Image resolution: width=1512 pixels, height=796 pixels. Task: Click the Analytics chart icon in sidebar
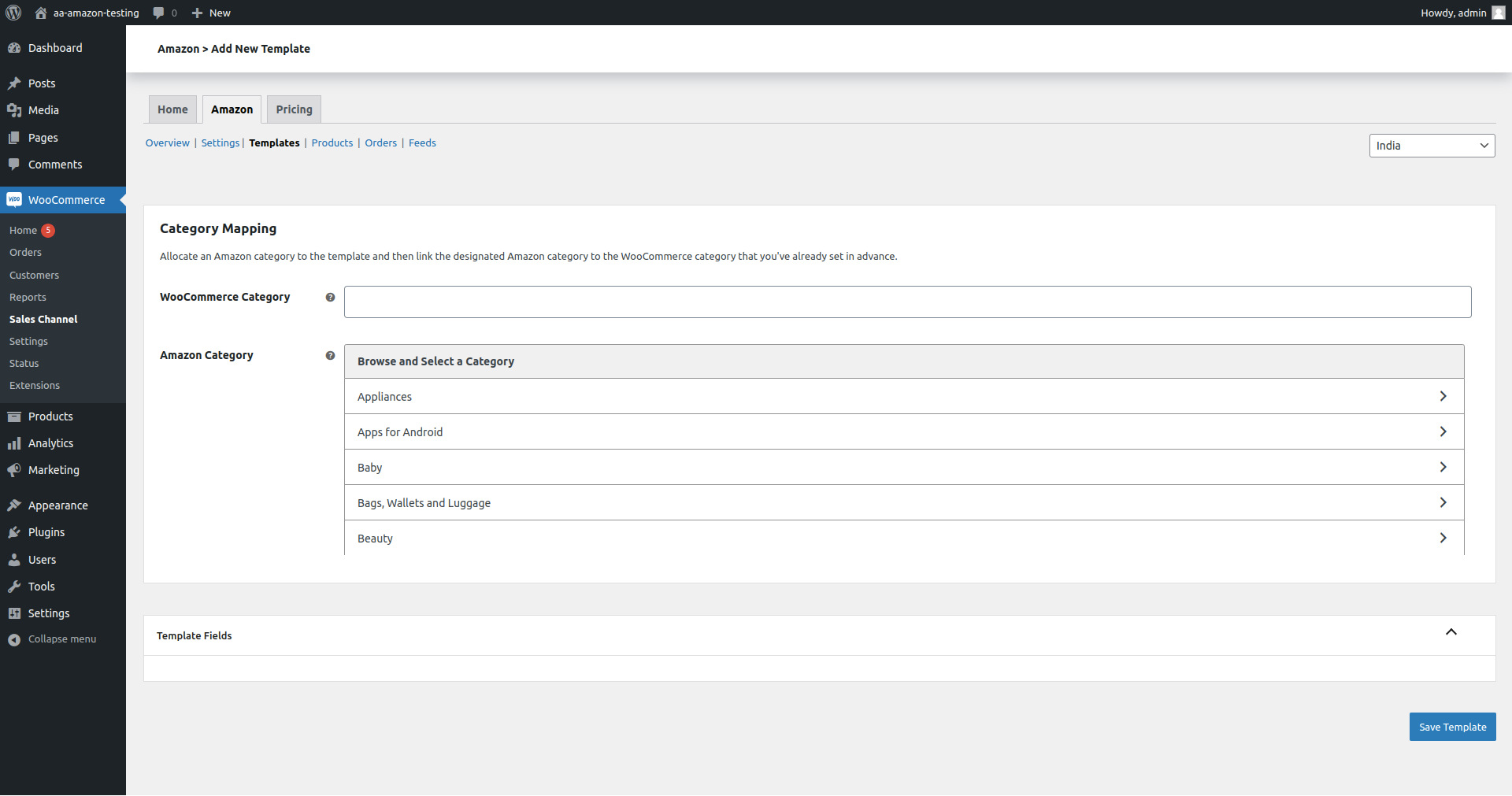[x=14, y=443]
